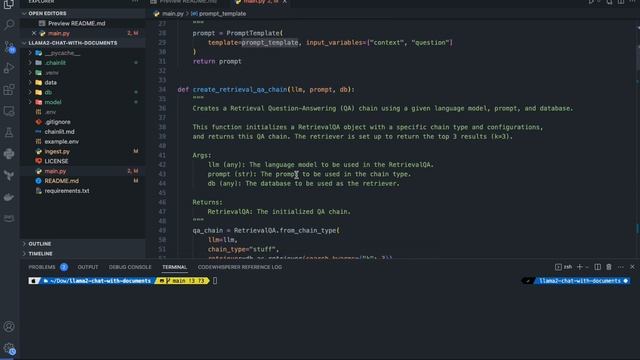Switch to the OUTPUT tab

[88, 267]
